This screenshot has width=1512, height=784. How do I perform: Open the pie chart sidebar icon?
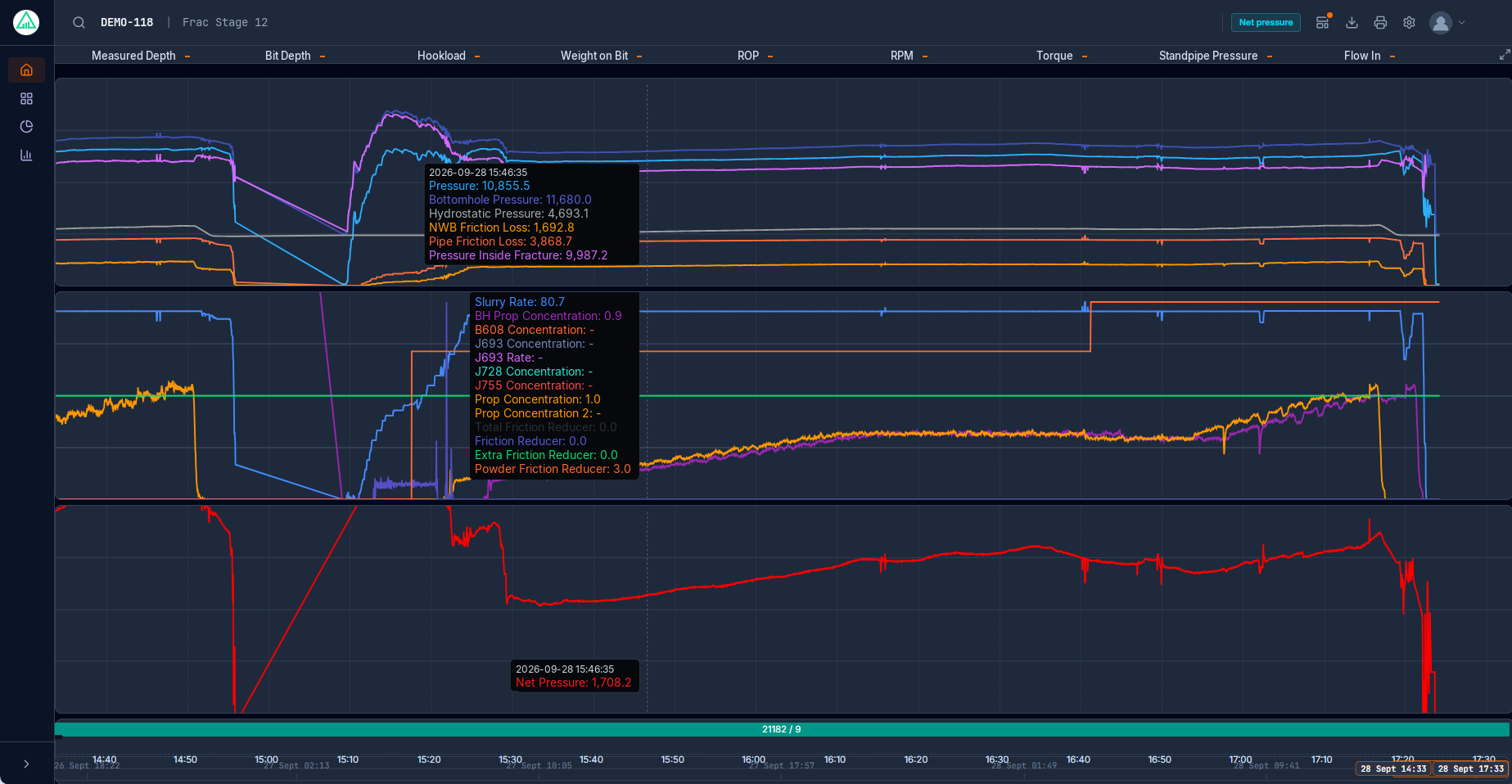26,126
